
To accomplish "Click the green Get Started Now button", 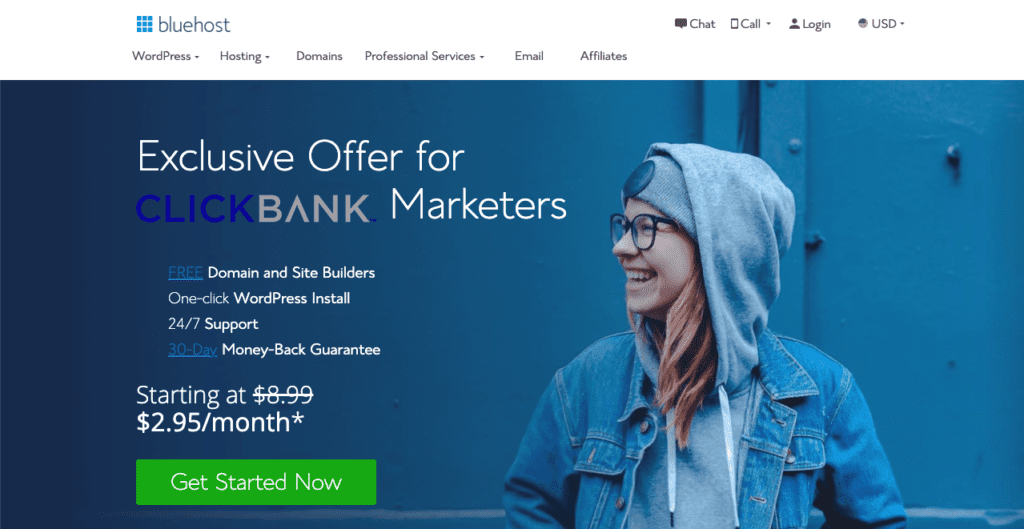I will pos(256,482).
